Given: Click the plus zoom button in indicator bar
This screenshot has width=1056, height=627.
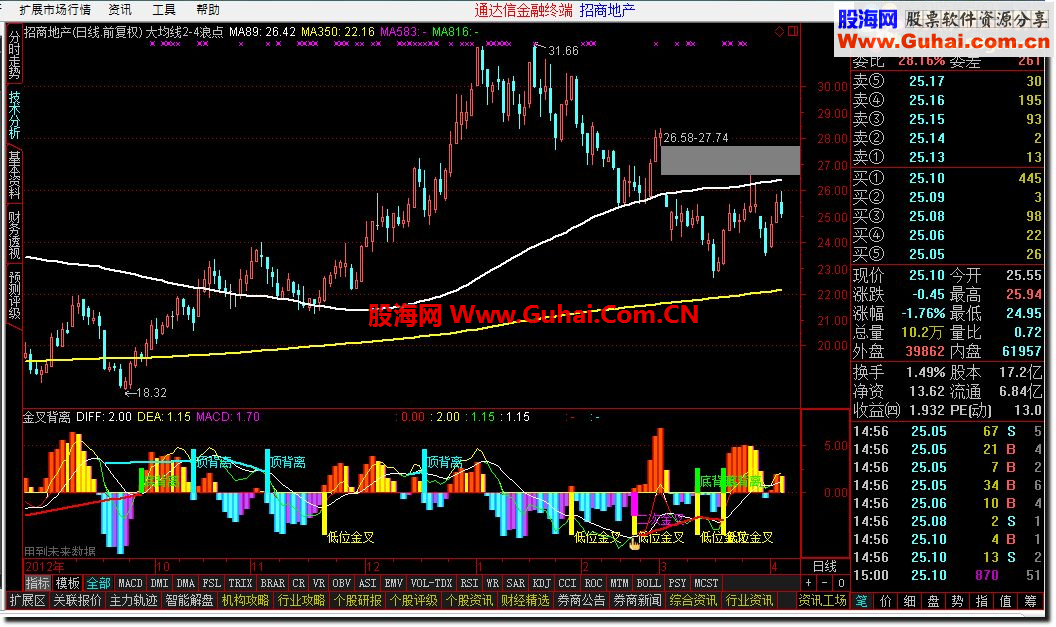Looking at the screenshot, I should (x=809, y=583).
